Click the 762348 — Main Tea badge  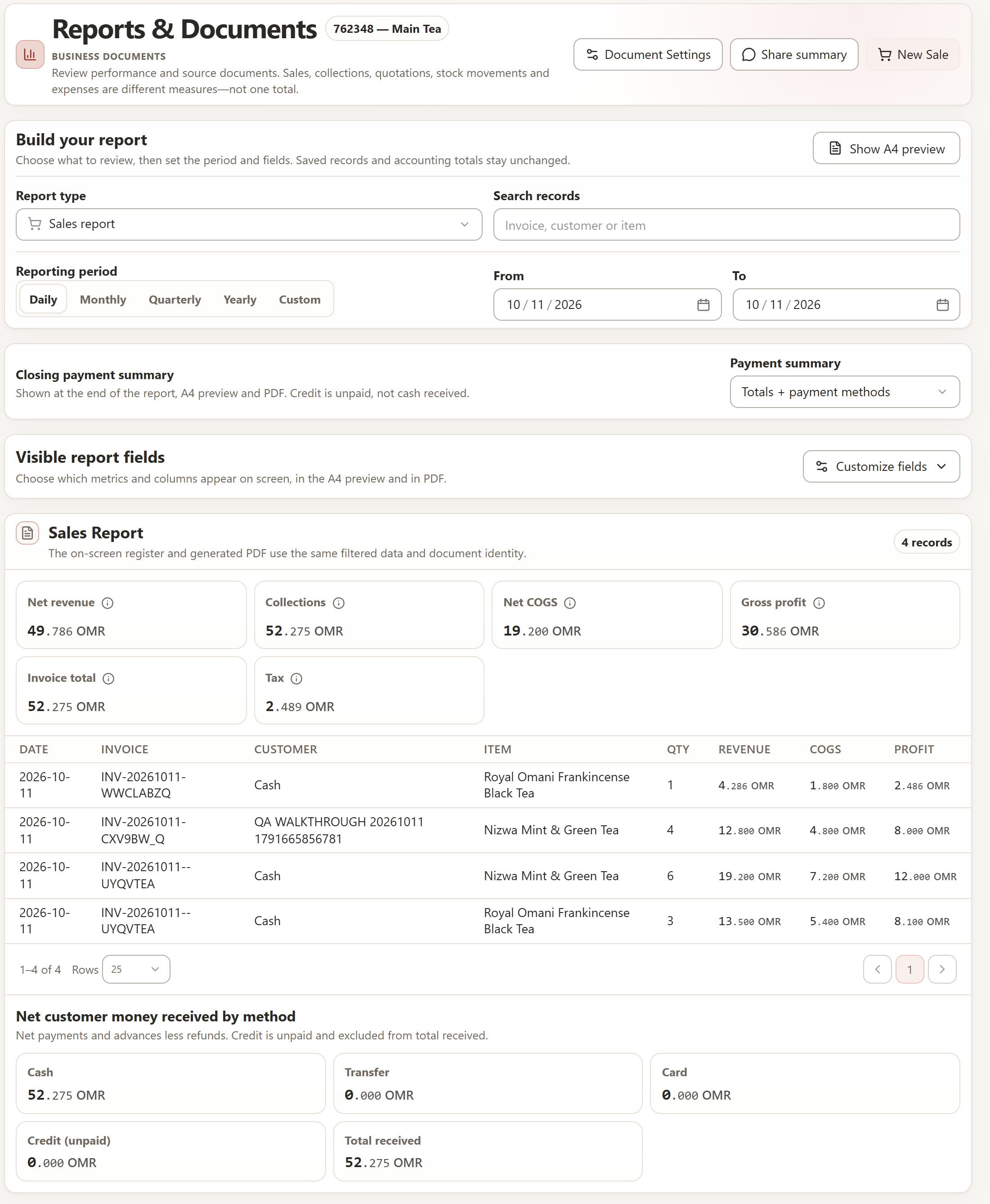pos(387,28)
